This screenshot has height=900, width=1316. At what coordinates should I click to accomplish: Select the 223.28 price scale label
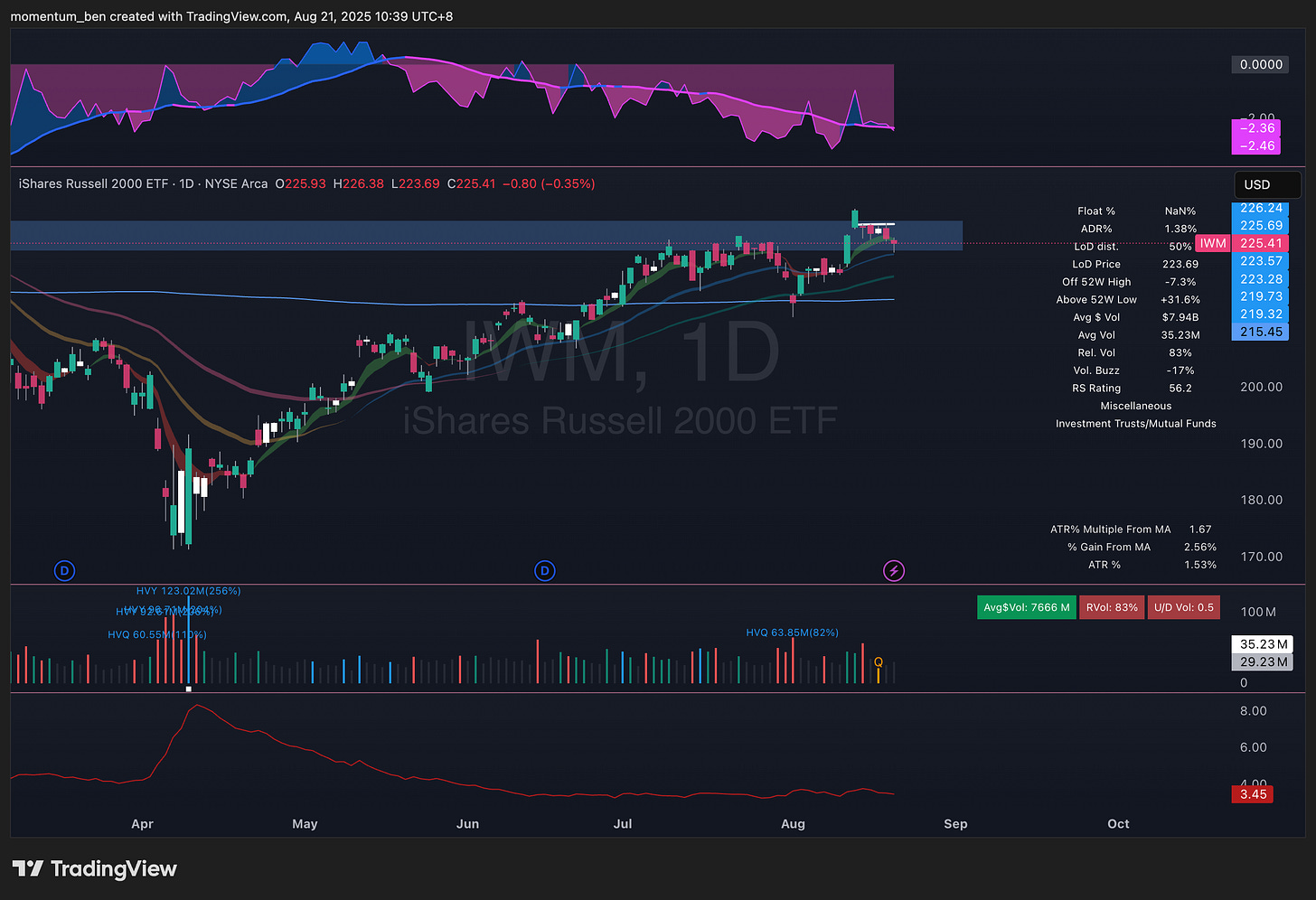[1261, 279]
